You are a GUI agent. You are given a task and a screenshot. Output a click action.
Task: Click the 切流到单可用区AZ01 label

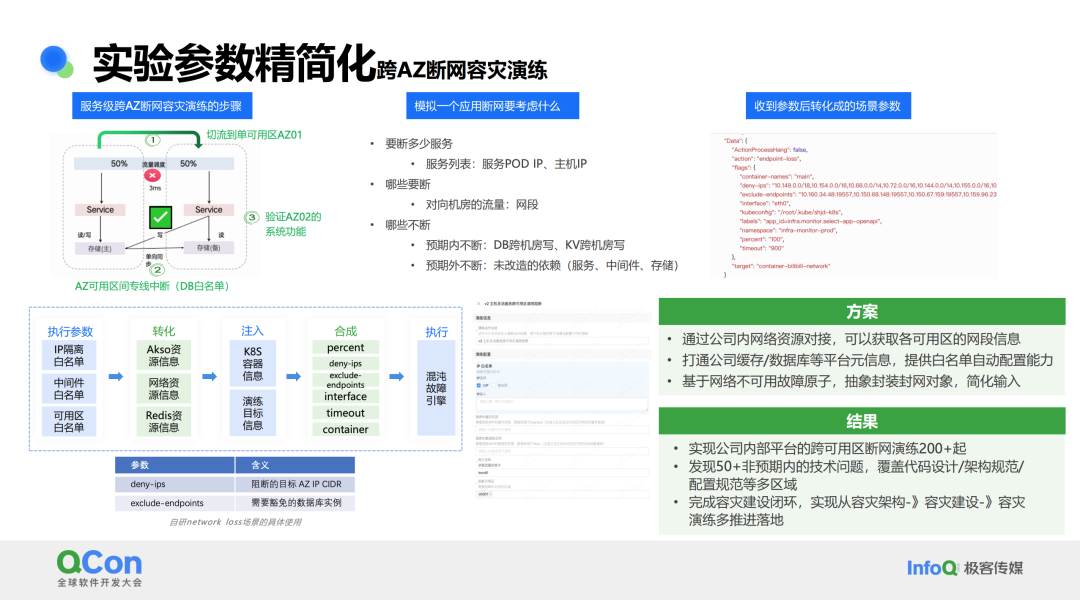pyautogui.click(x=254, y=135)
